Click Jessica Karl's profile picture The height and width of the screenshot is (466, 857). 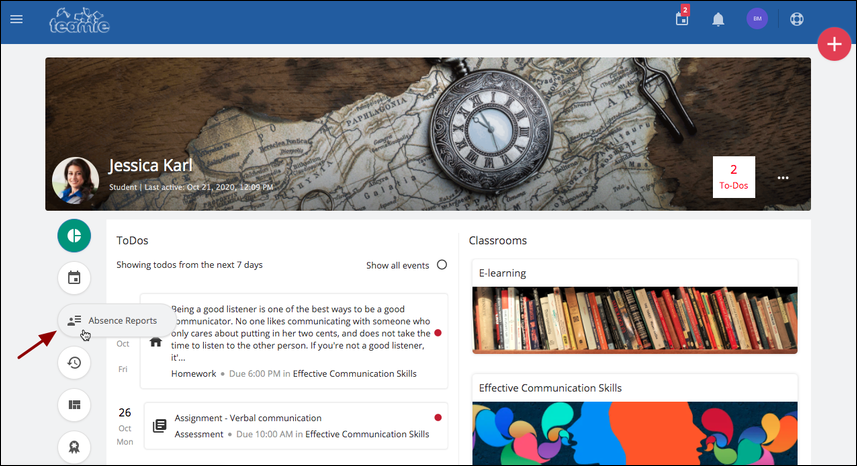tap(75, 180)
